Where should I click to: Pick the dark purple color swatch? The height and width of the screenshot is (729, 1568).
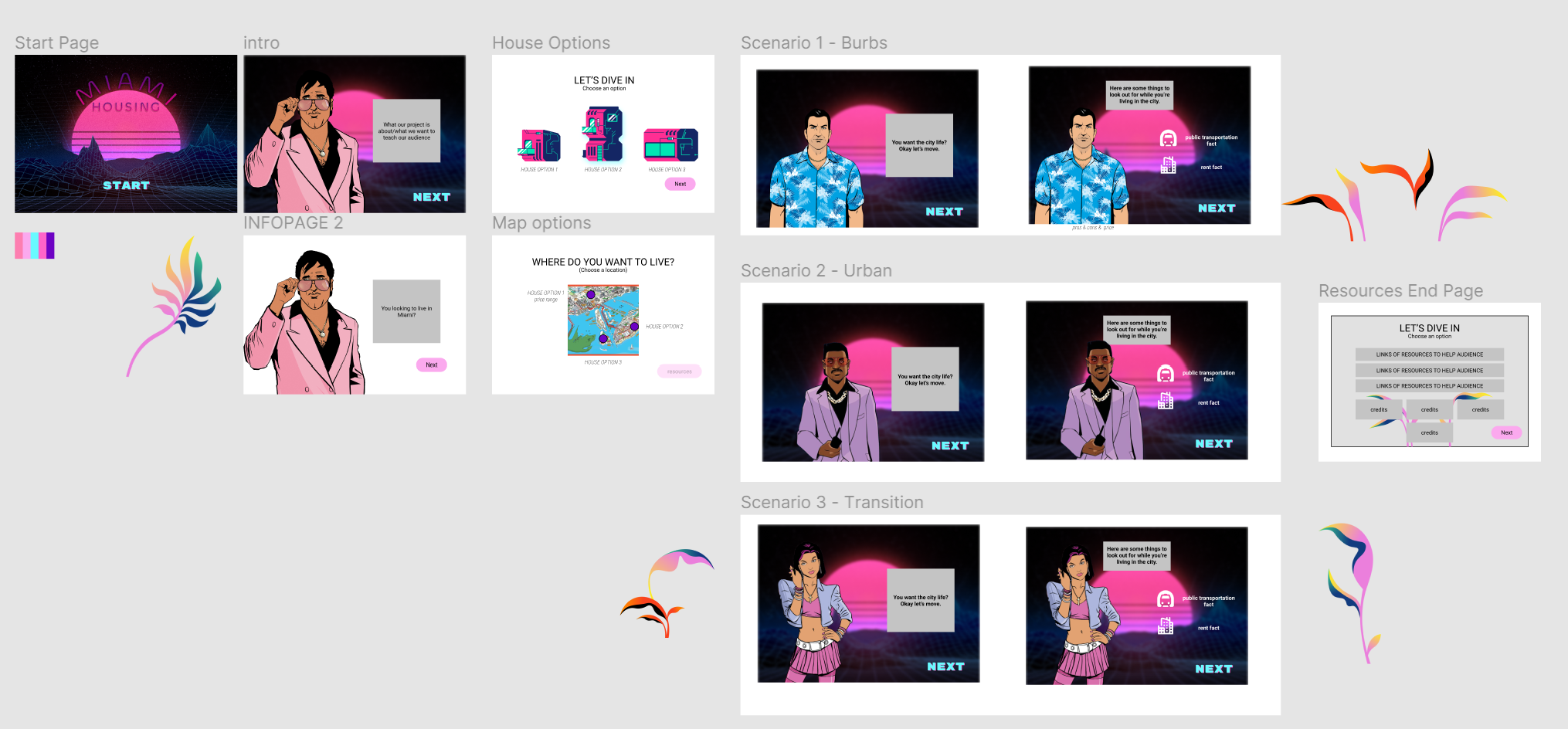(x=50, y=246)
